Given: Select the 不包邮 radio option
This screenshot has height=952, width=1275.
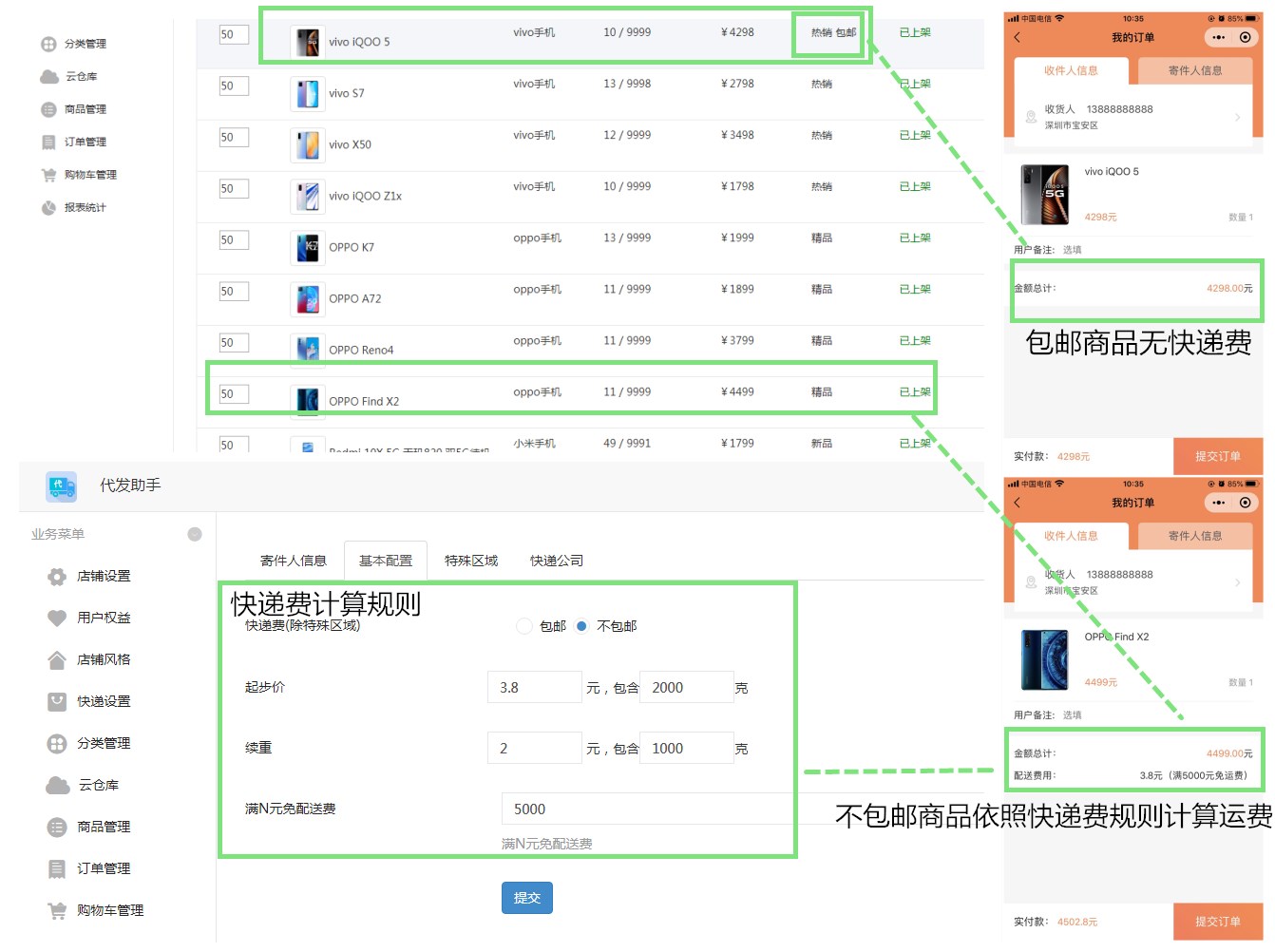Looking at the screenshot, I should (581, 627).
